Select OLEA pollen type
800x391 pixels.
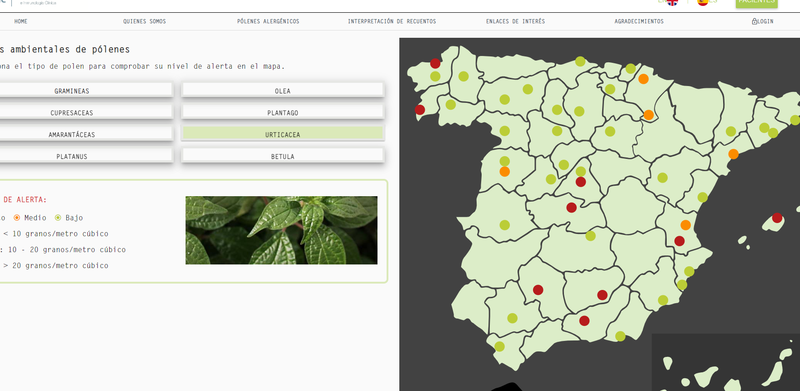pyautogui.click(x=283, y=91)
